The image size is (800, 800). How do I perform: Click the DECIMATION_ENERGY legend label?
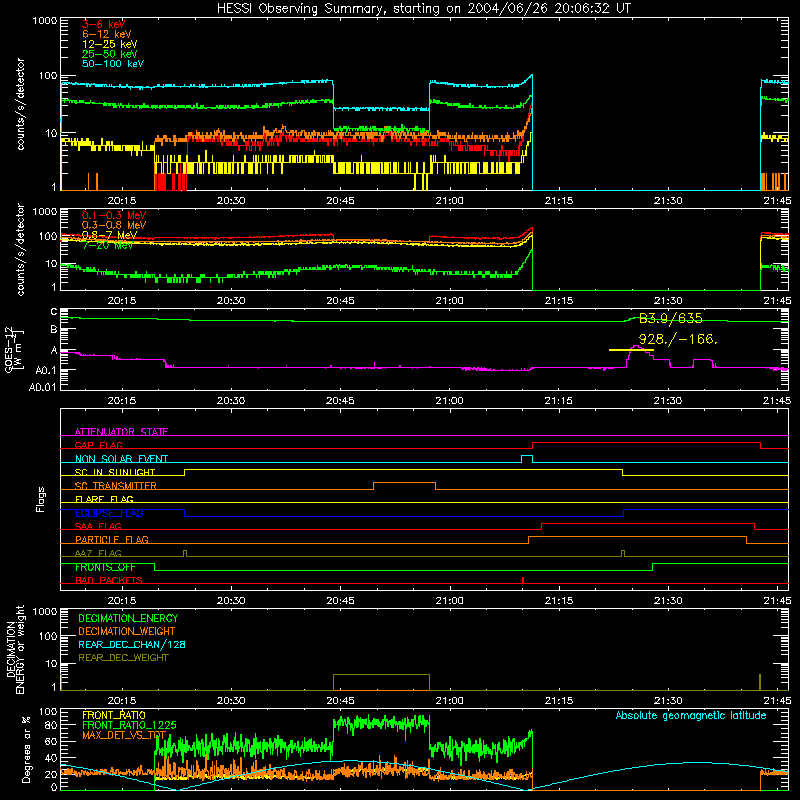tap(128, 618)
